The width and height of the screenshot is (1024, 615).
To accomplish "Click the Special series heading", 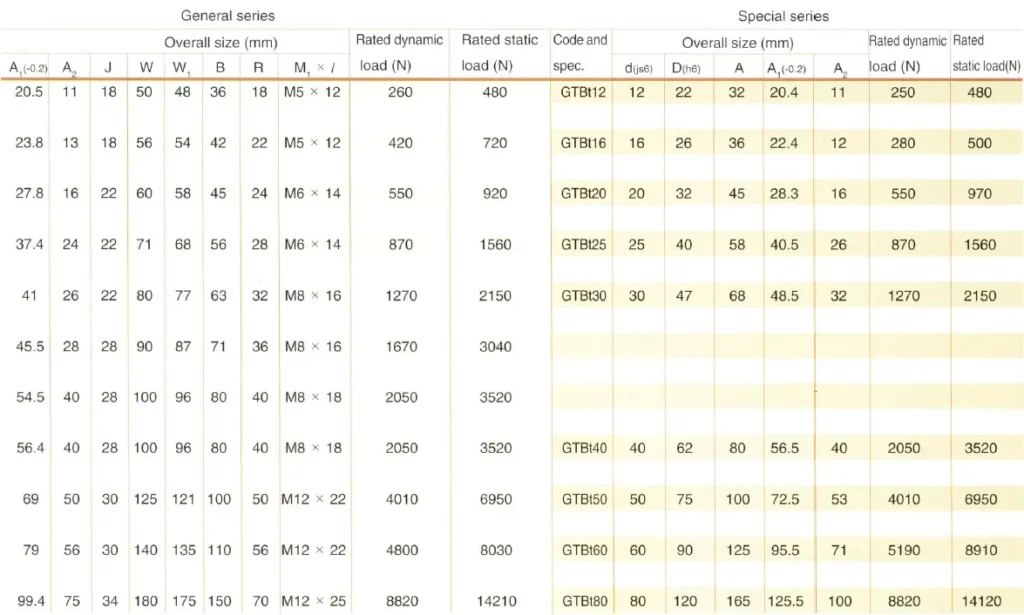I will [x=783, y=16].
